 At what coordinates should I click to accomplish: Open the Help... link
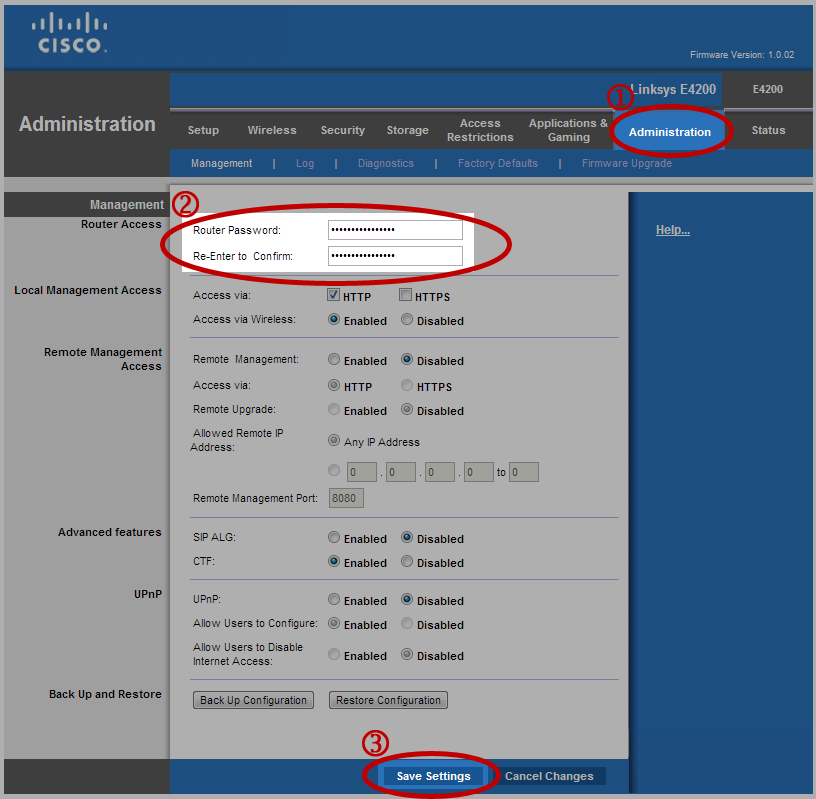[672, 230]
